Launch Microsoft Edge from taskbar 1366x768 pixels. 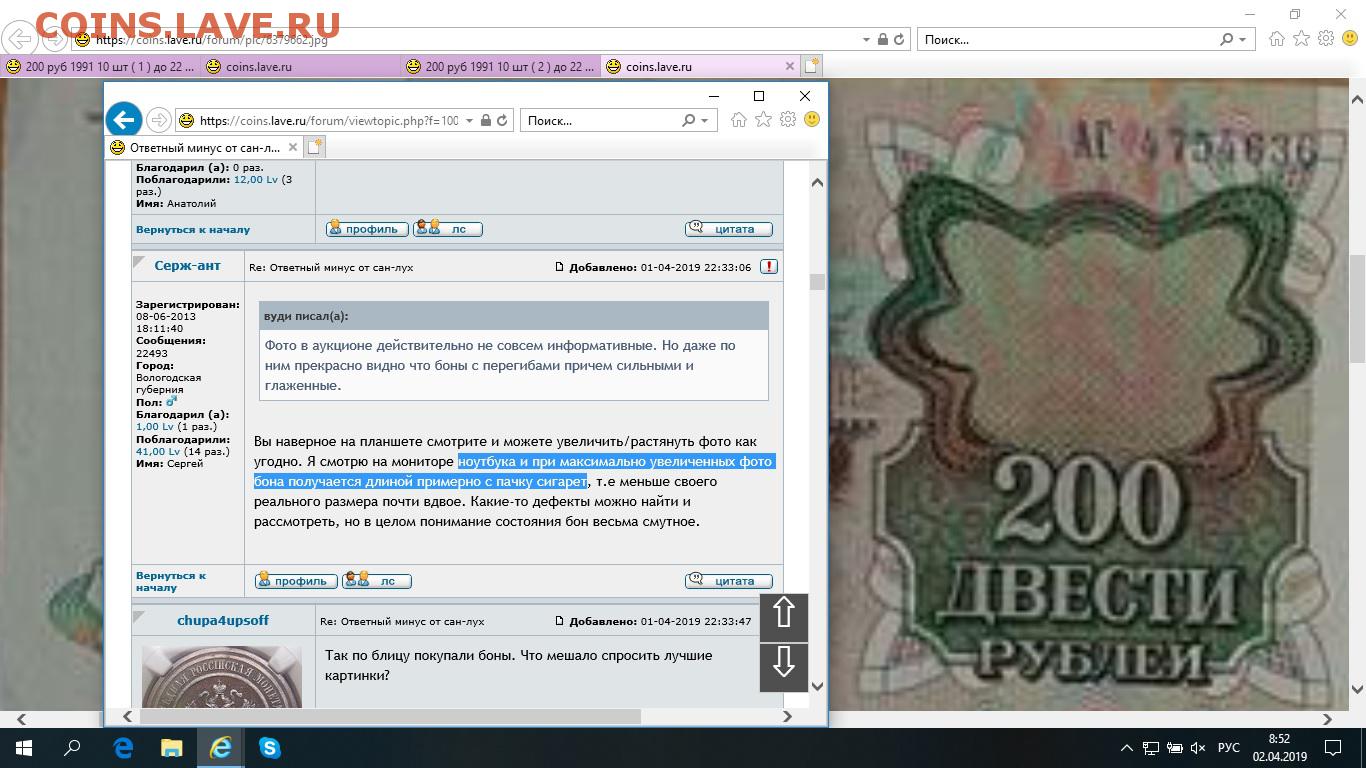(123, 747)
